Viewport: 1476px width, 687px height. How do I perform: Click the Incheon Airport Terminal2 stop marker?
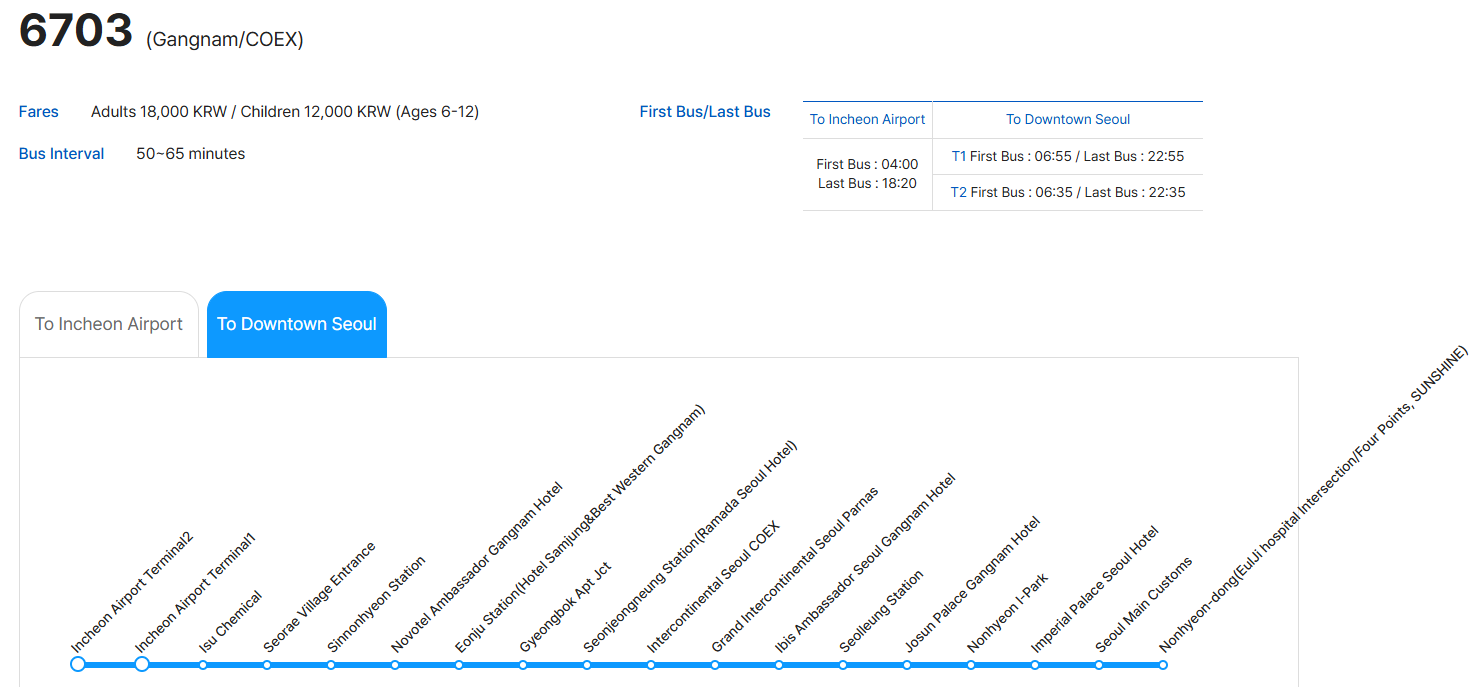tap(78, 664)
